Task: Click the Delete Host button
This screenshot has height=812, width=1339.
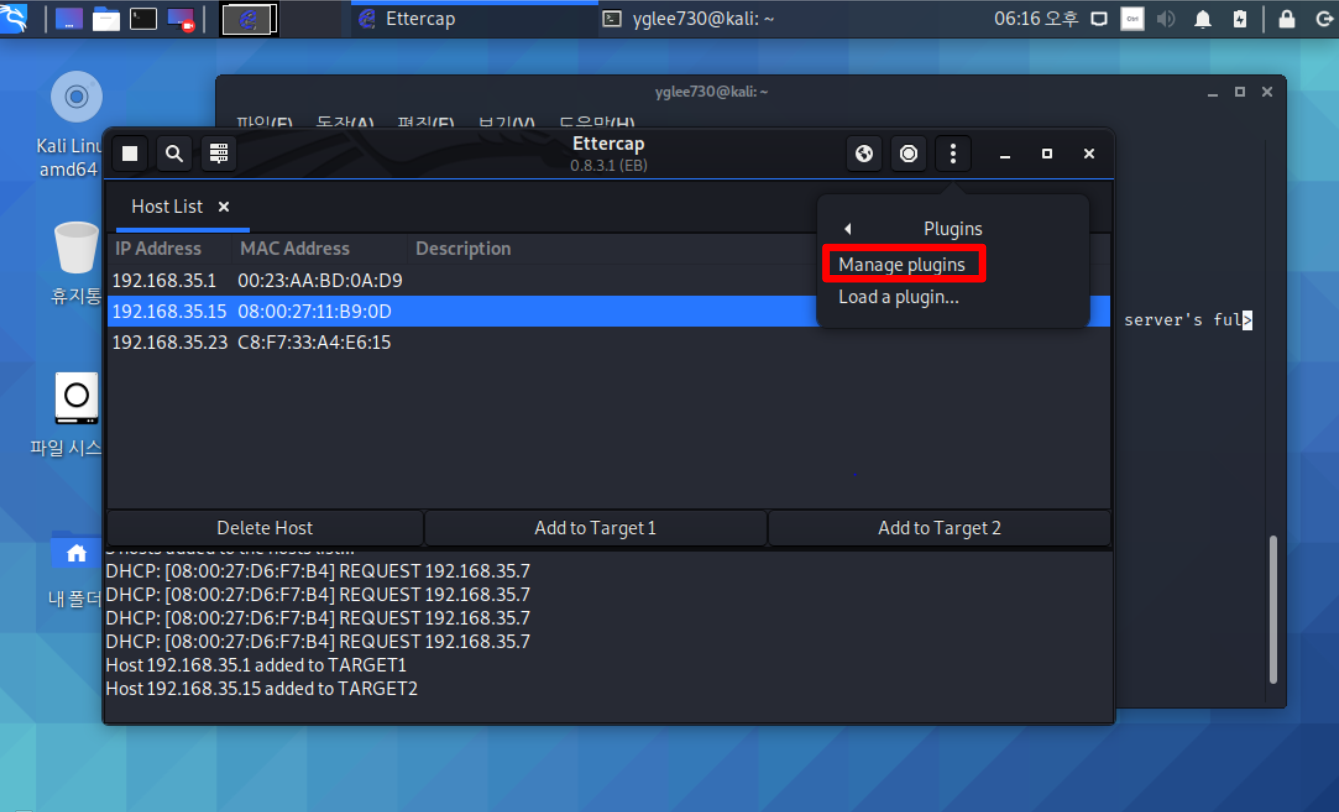Action: 265,528
